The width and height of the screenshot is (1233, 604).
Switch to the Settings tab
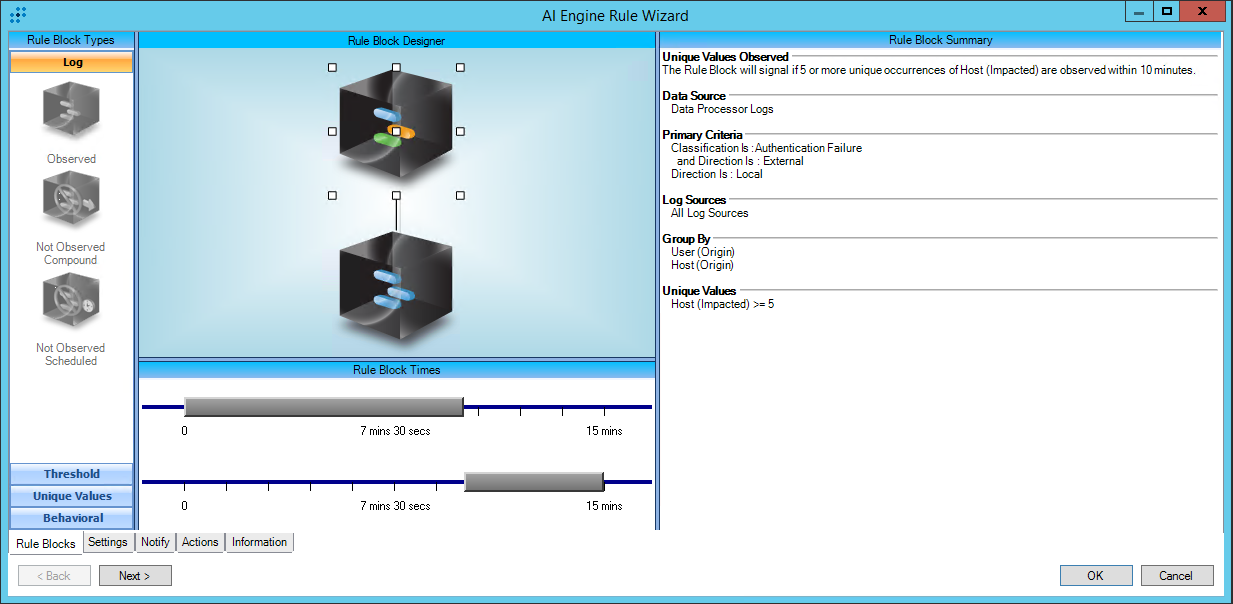click(x=107, y=542)
